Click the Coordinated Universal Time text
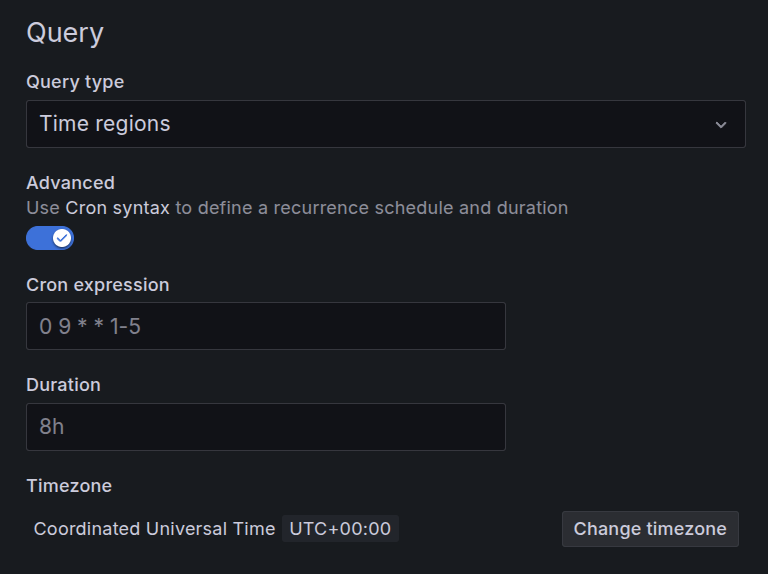The height and width of the screenshot is (574, 768). click(154, 529)
